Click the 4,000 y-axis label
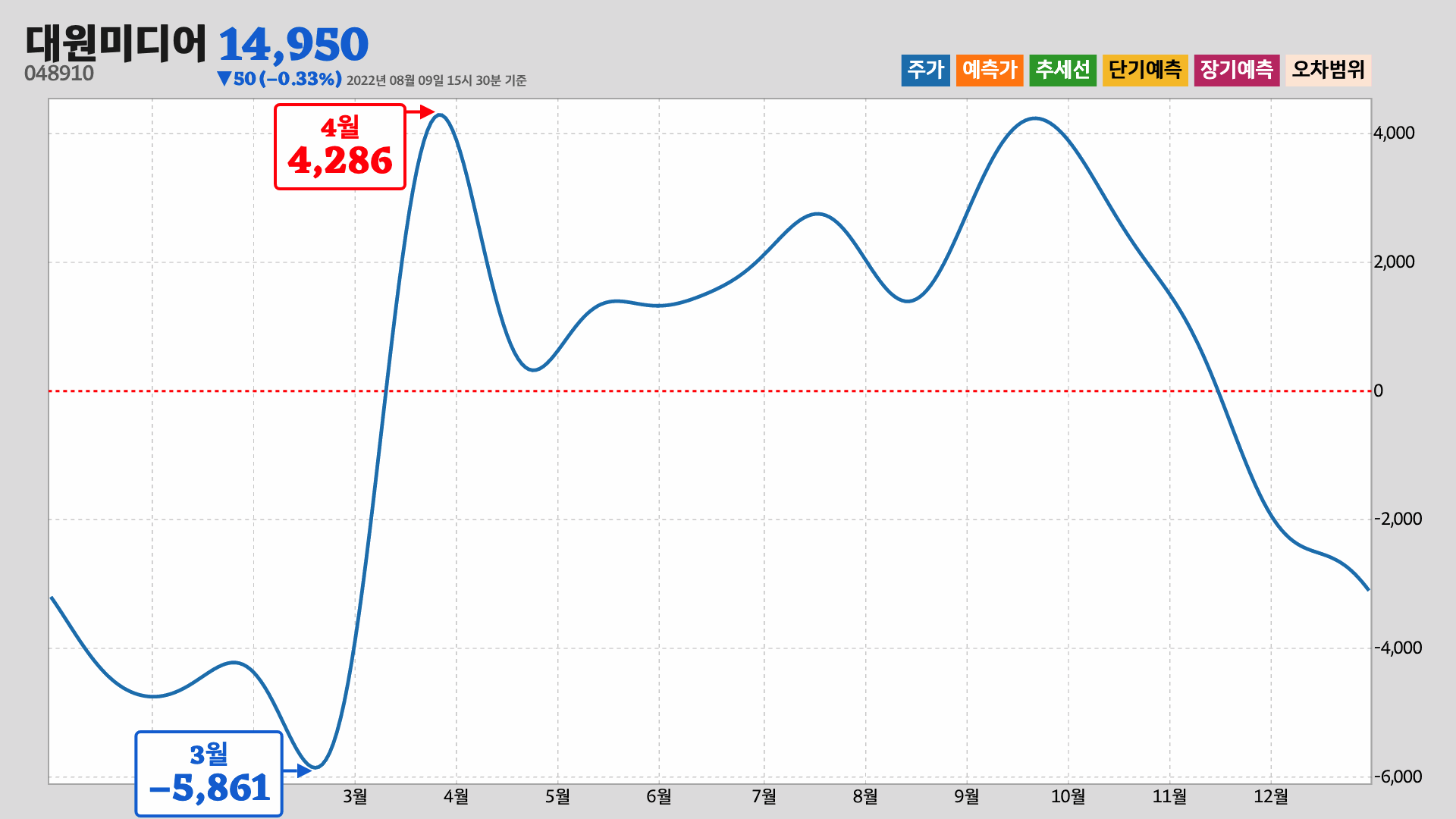 1394,133
